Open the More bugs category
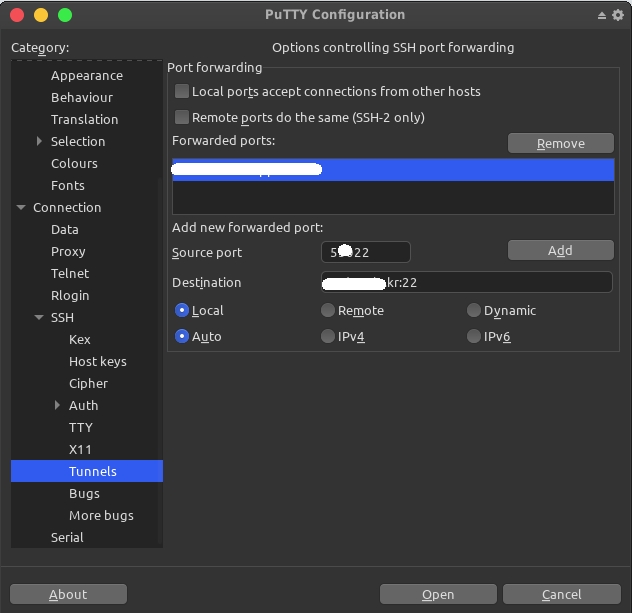The width and height of the screenshot is (632, 613). [101, 515]
